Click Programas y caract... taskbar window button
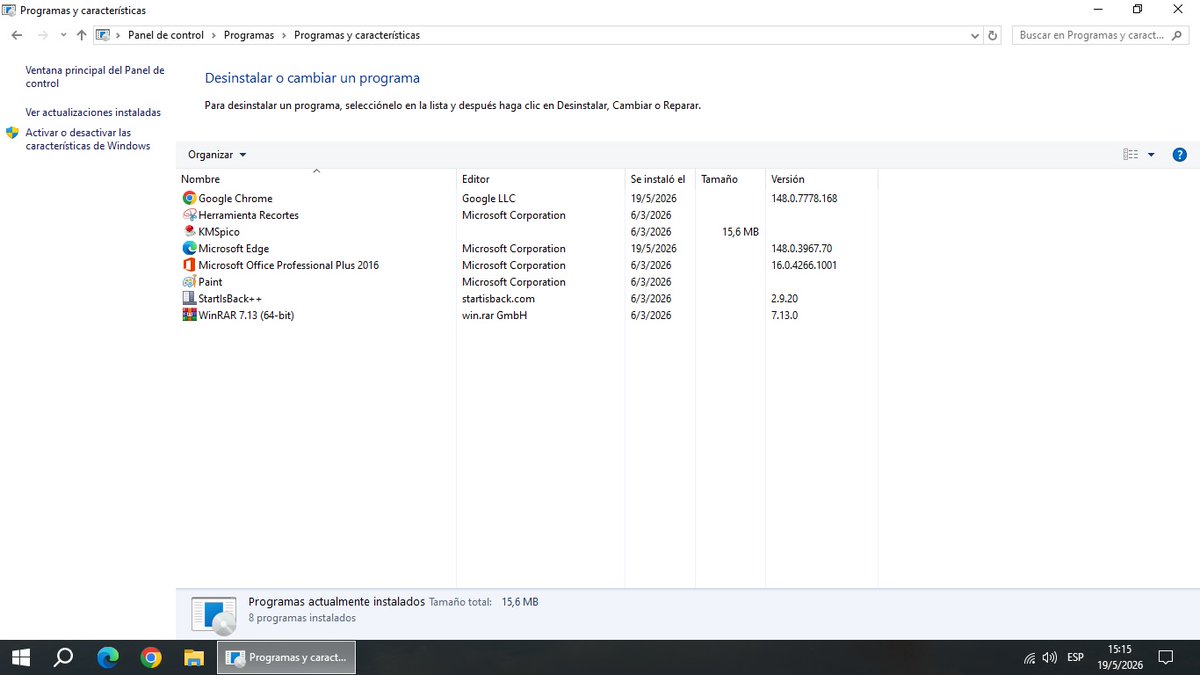The width and height of the screenshot is (1200, 675). [x=286, y=658]
